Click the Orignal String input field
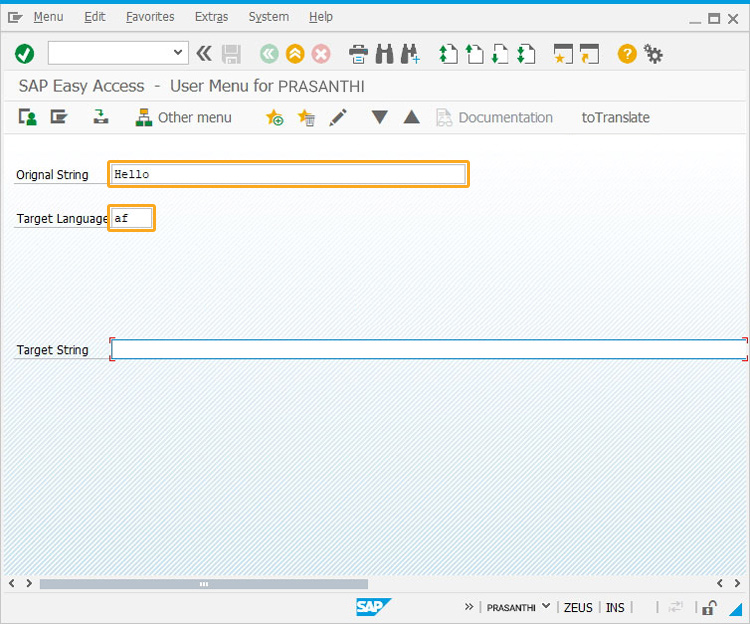The height and width of the screenshot is (624, 750). click(x=288, y=174)
